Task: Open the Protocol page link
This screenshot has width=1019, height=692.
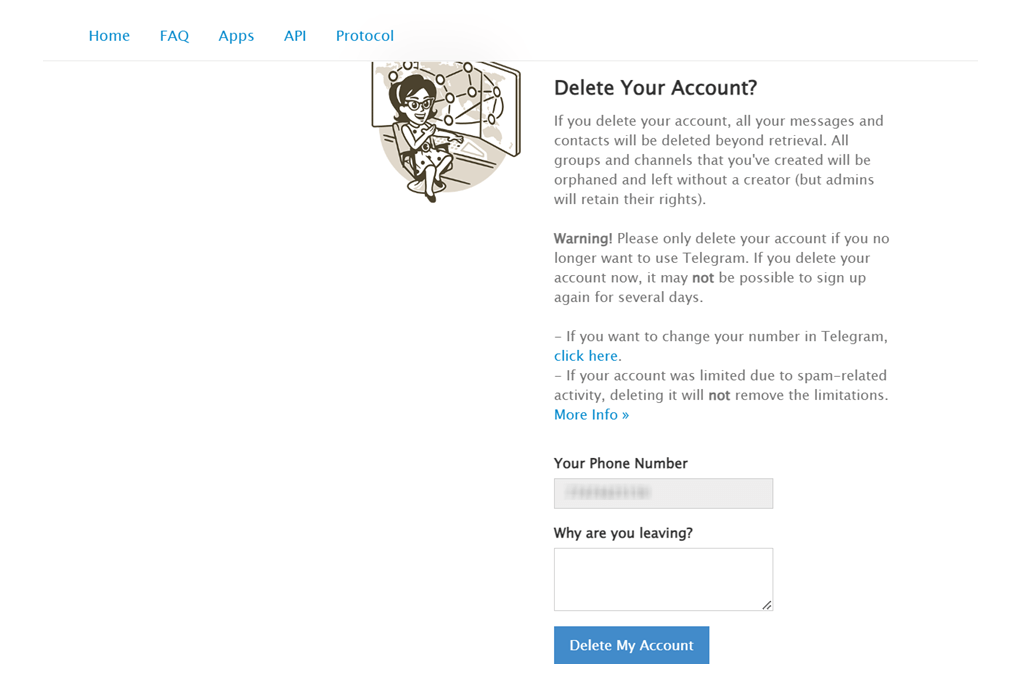Action: click(x=365, y=36)
